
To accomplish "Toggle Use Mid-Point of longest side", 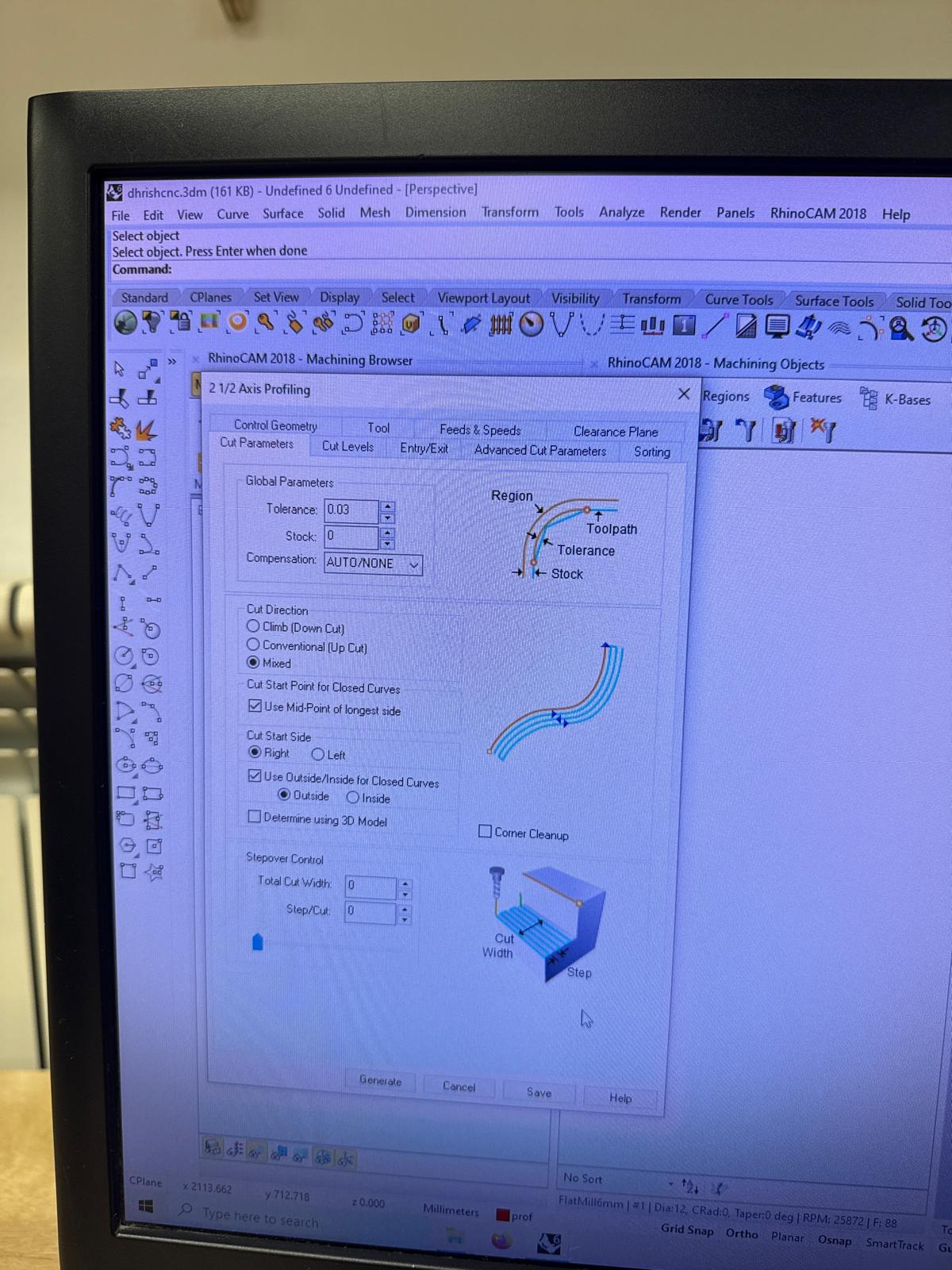I will 255,706.
